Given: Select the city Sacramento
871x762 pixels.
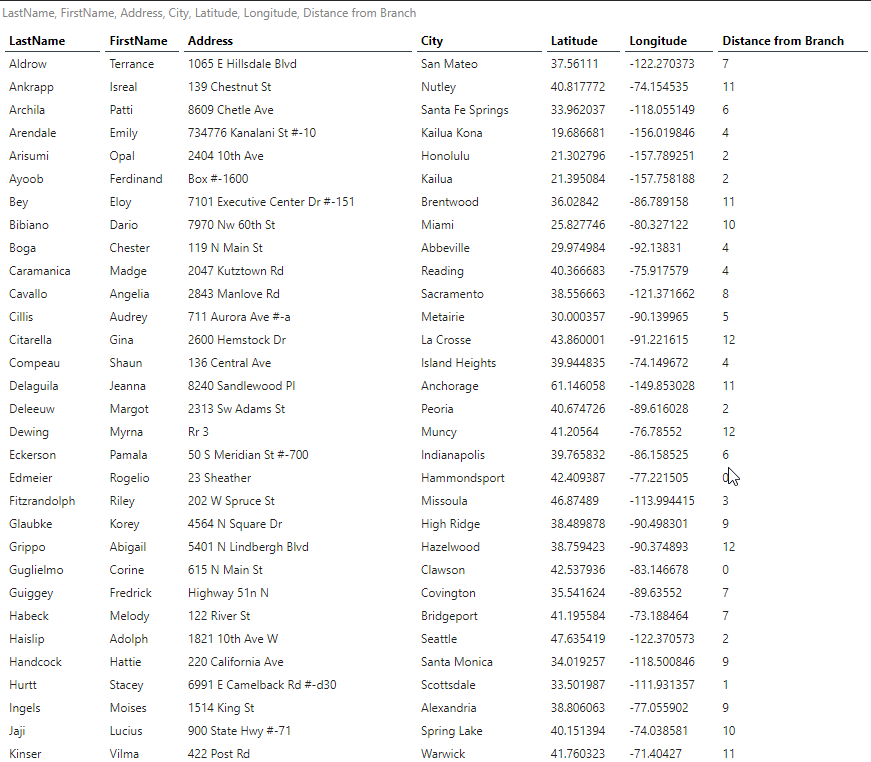Looking at the screenshot, I should point(452,294).
